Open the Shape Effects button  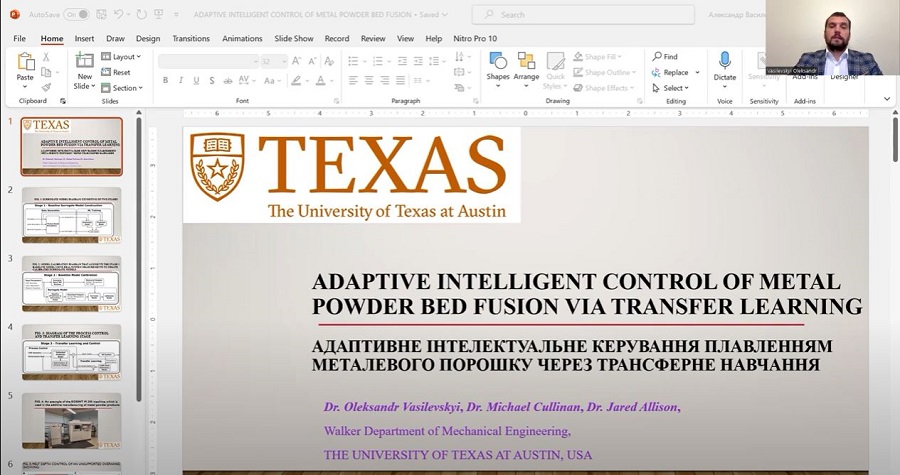click(604, 88)
